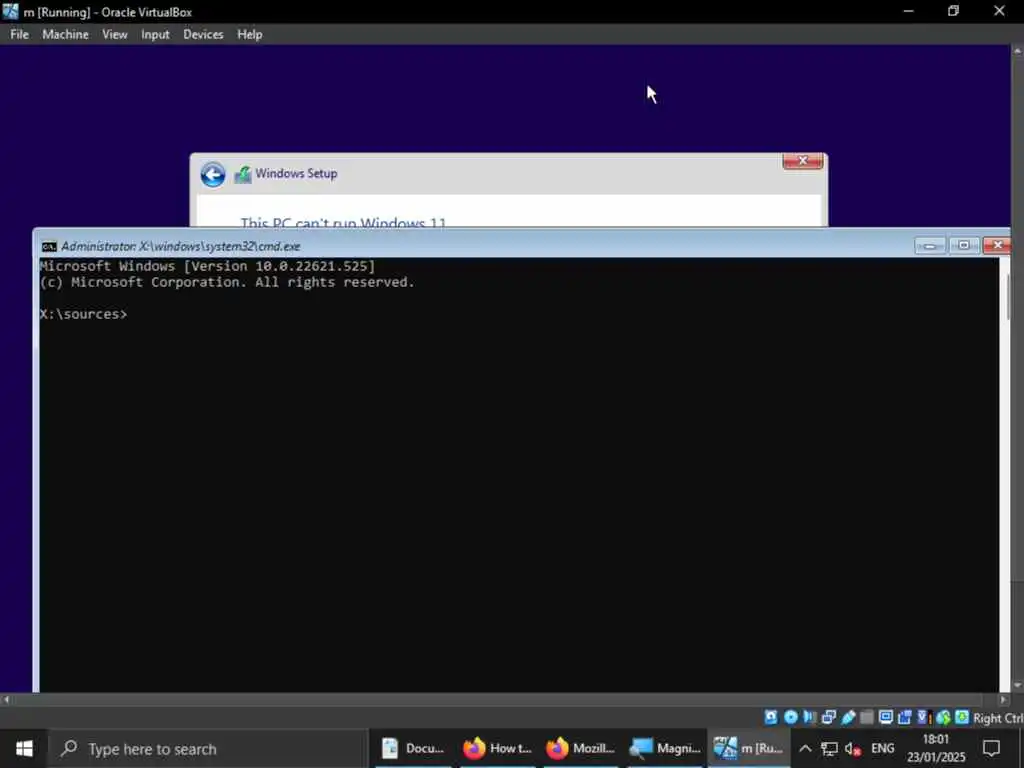Click the X:\sources> command prompt line

[x=84, y=314]
